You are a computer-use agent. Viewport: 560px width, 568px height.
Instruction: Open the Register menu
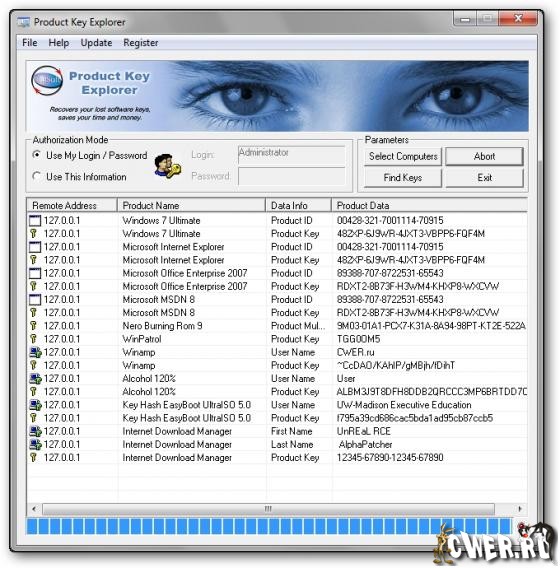[141, 43]
